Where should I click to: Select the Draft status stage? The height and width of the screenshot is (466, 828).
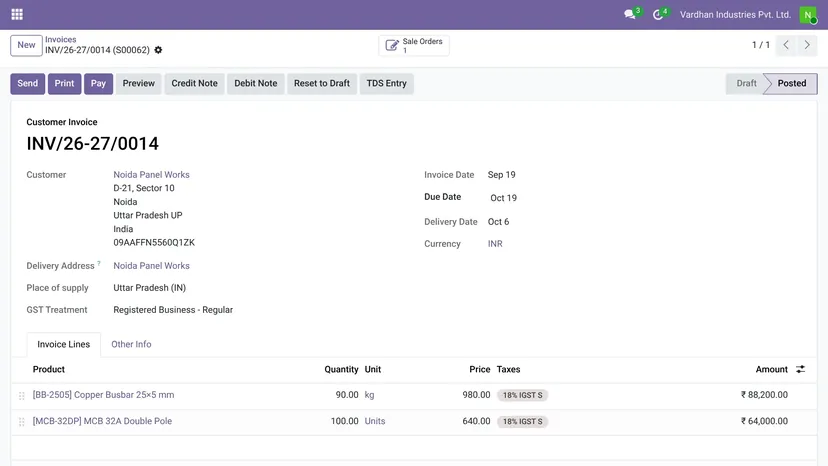tap(746, 83)
